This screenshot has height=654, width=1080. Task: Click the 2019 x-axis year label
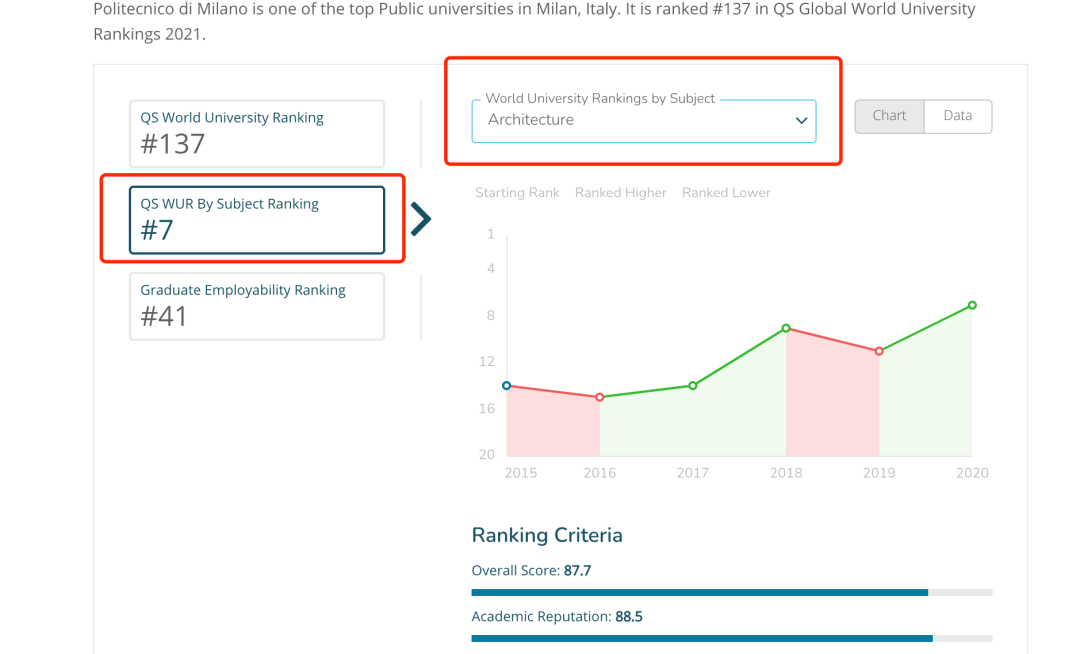879,473
